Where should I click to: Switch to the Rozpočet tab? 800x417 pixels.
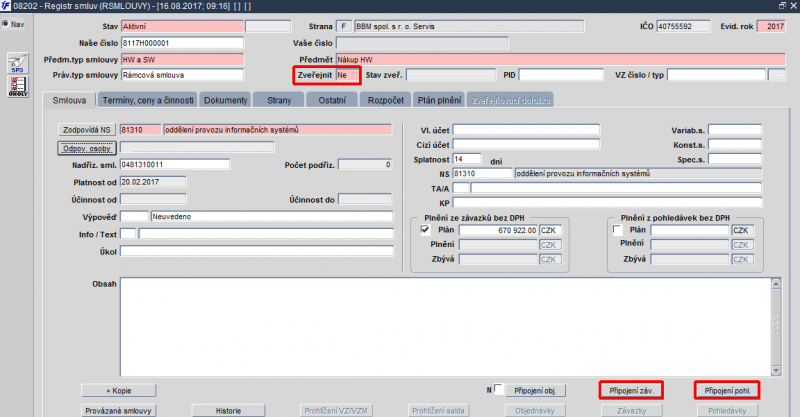386,100
